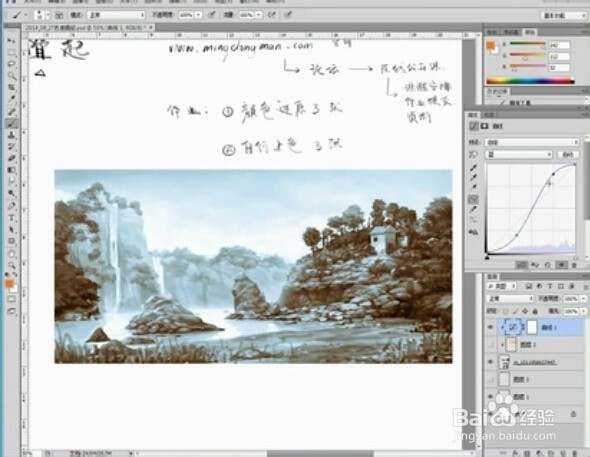This screenshot has height=457, width=590.
Task: Toggle lock position in Layers panel
Action: 525,311
